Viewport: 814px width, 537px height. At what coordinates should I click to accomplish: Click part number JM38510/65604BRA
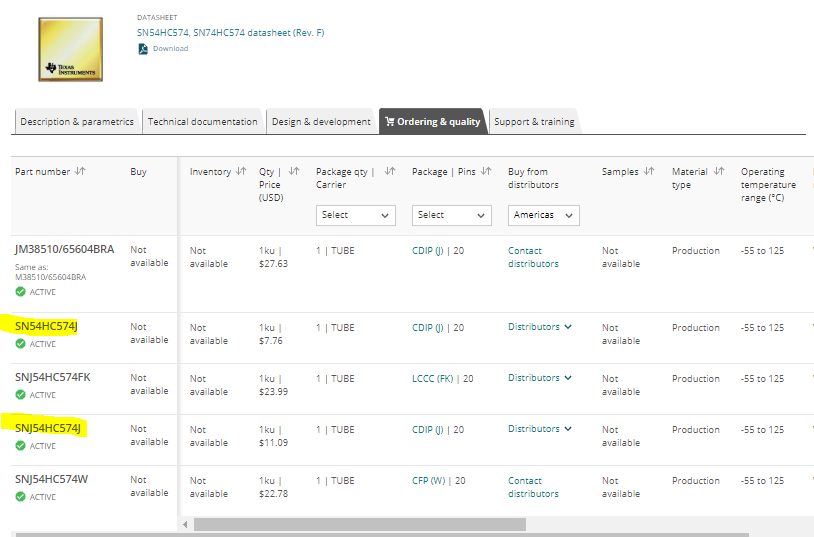point(64,249)
